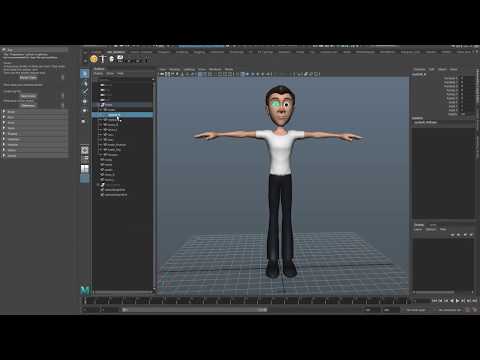Step forward one frame

point(463,301)
